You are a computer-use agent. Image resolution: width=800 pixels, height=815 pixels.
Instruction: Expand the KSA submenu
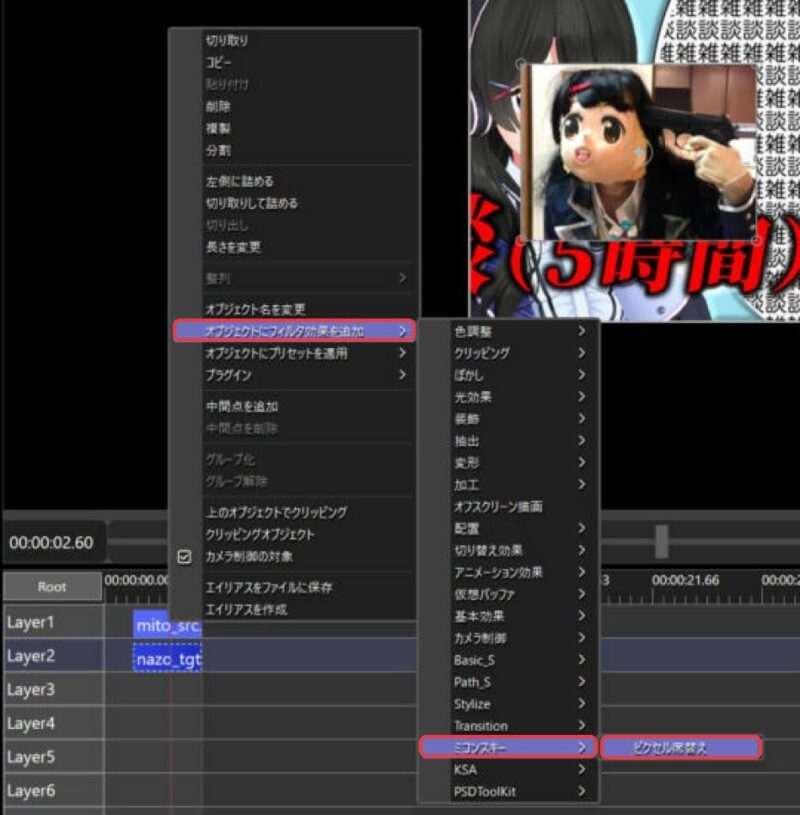pos(508,770)
